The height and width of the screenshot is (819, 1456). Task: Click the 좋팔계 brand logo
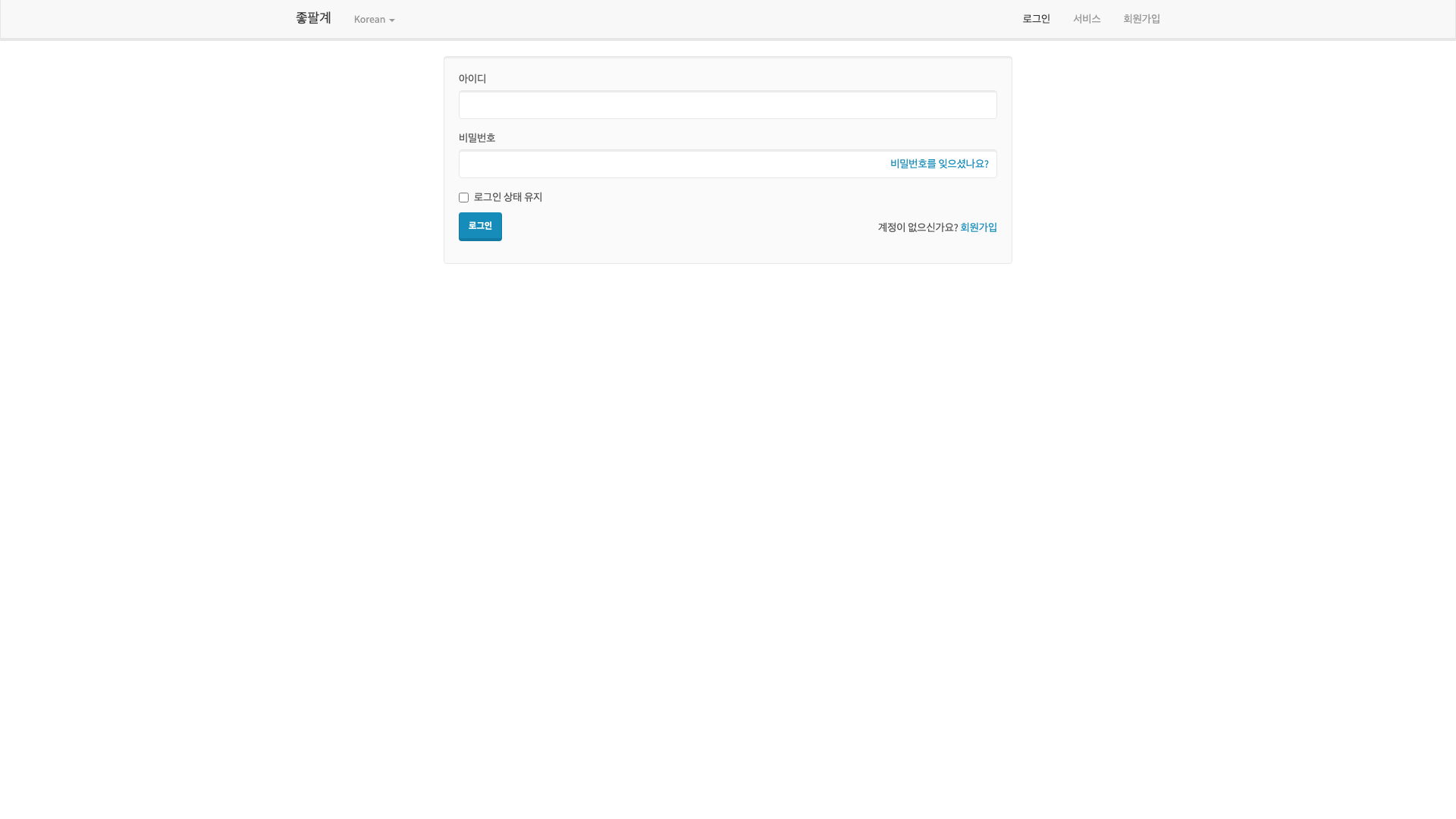pyautogui.click(x=313, y=18)
